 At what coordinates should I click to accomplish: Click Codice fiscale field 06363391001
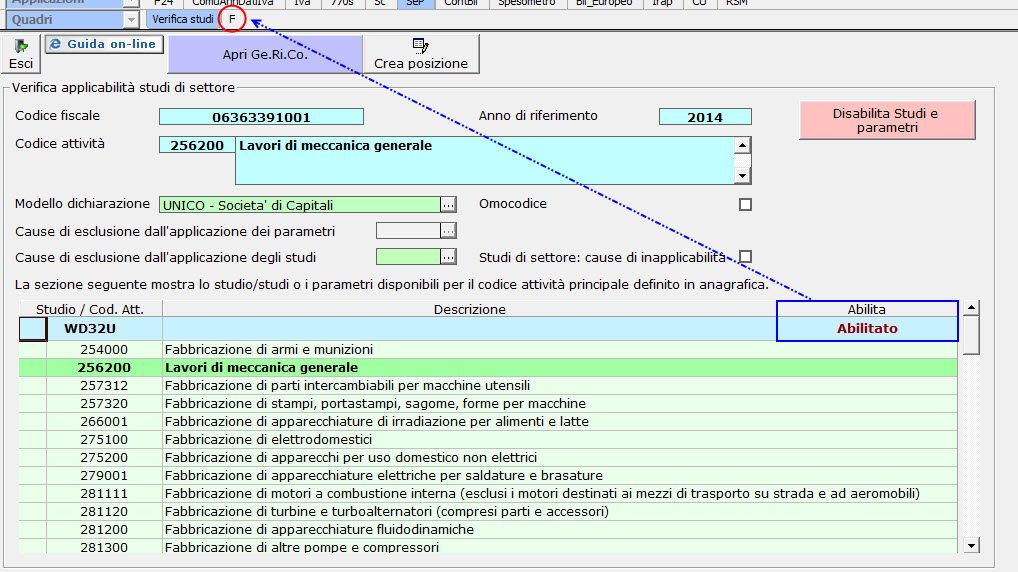click(x=261, y=117)
